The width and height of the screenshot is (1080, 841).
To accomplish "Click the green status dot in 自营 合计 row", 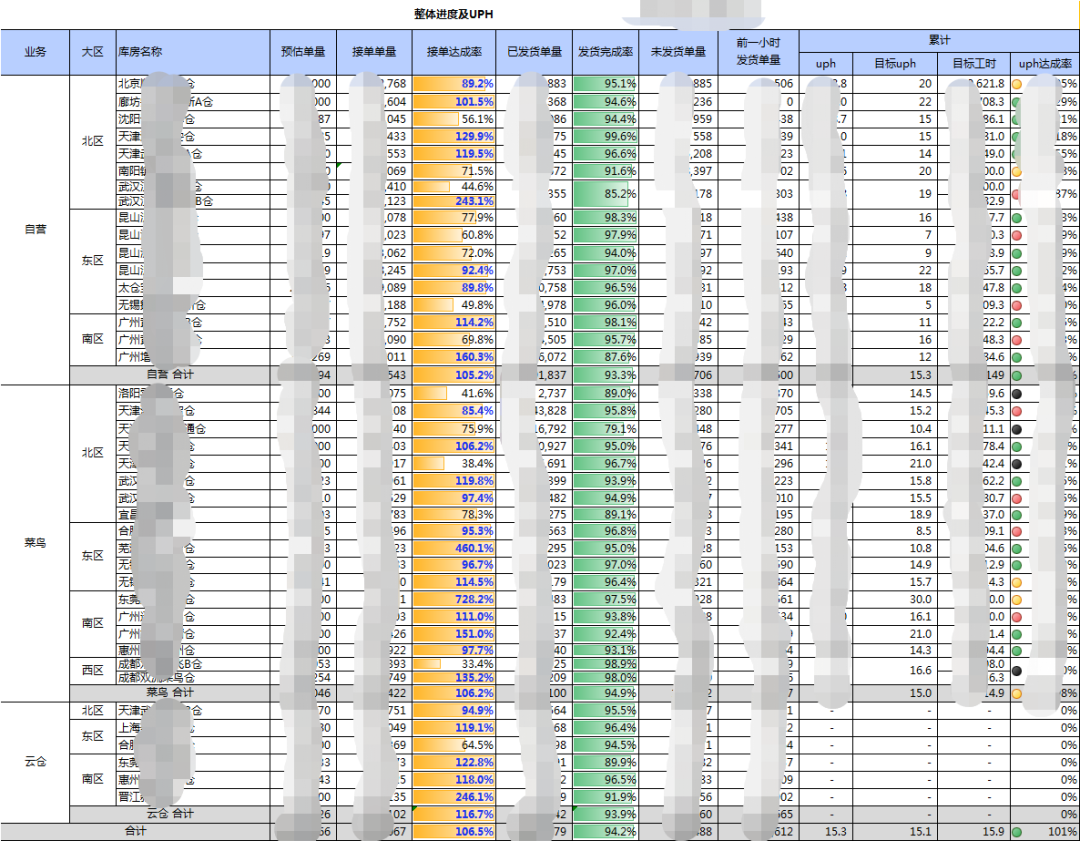I will (x=1017, y=375).
